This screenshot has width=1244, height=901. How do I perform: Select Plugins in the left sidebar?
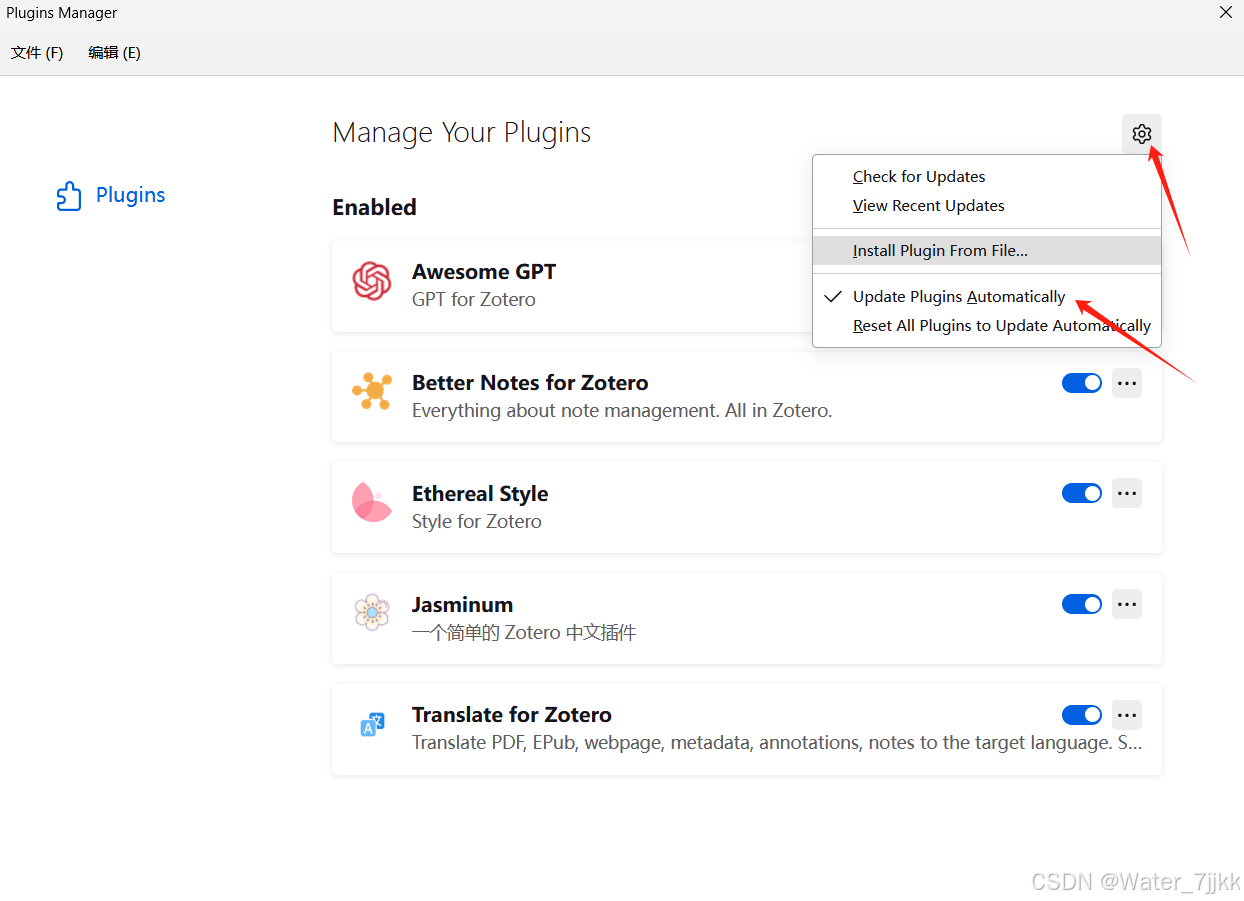point(111,195)
